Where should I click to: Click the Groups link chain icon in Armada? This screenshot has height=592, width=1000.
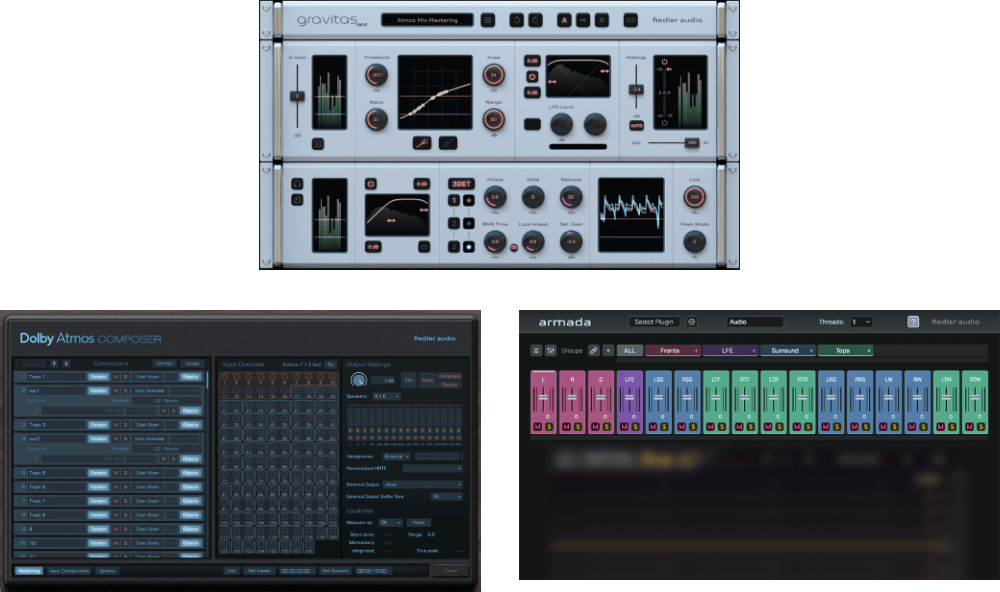[x=593, y=350]
